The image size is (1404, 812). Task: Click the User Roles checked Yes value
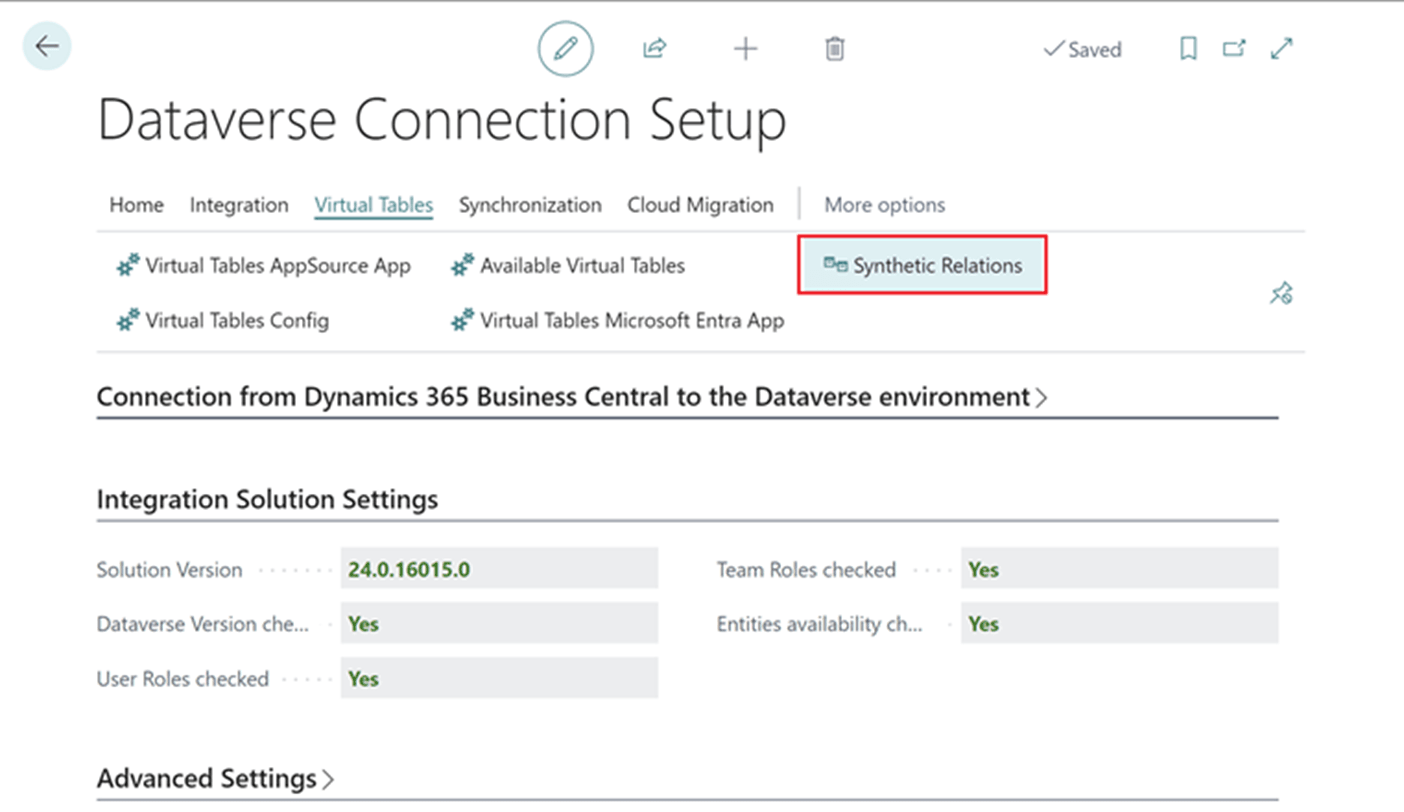coord(499,678)
